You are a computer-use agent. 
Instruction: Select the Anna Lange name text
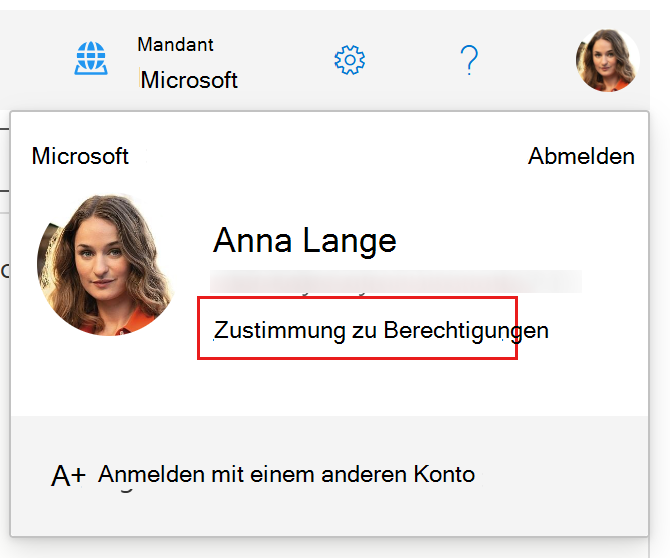pos(305,241)
